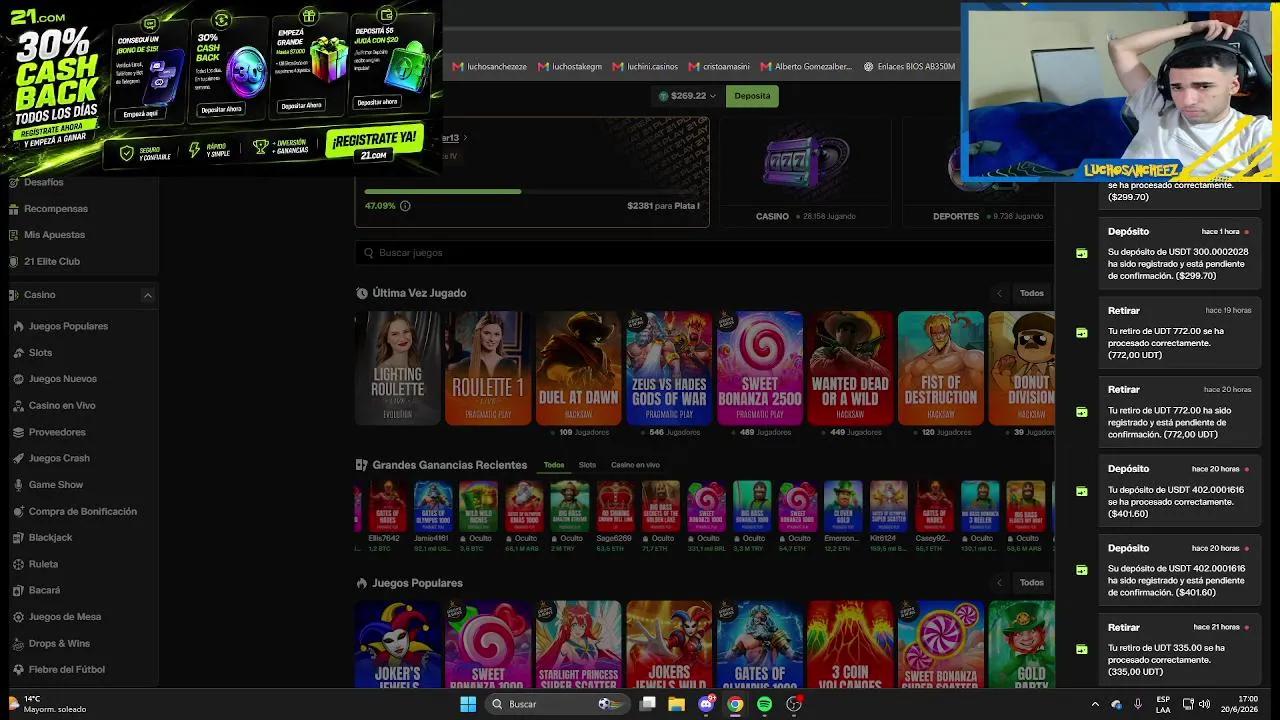Click Depositar Ahora on 30% Cash Back card
Screen dimensions: 1280x720
[221, 110]
